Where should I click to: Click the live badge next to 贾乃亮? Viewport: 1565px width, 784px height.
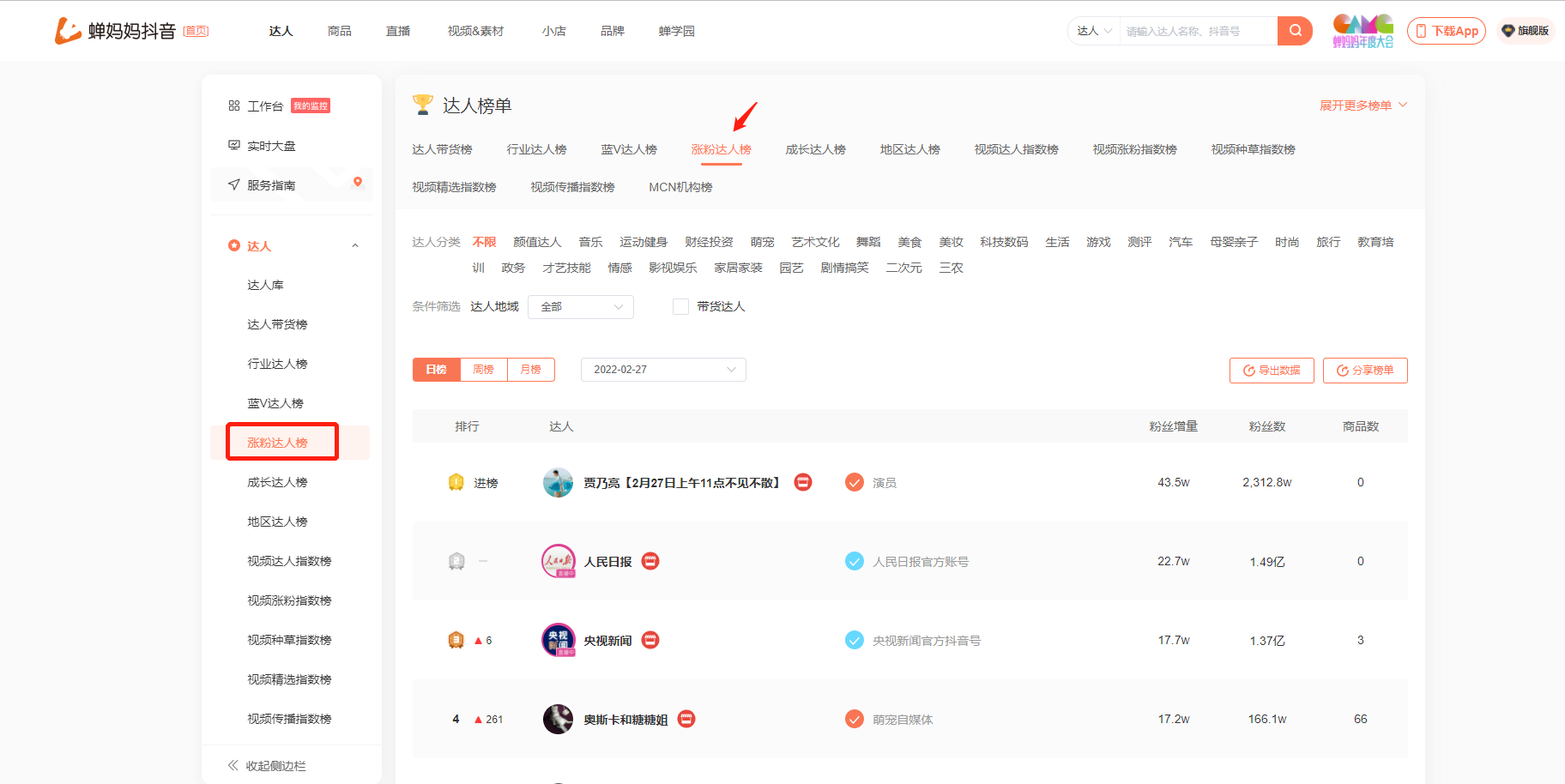[803, 482]
